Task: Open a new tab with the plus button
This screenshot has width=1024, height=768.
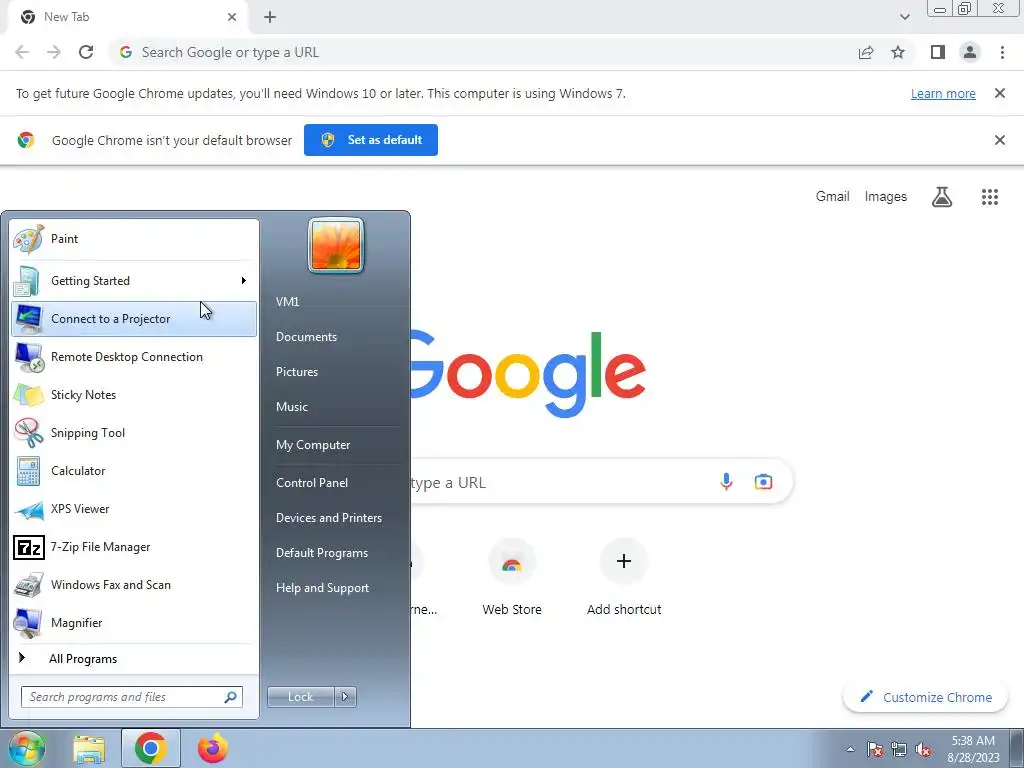Action: (x=270, y=17)
